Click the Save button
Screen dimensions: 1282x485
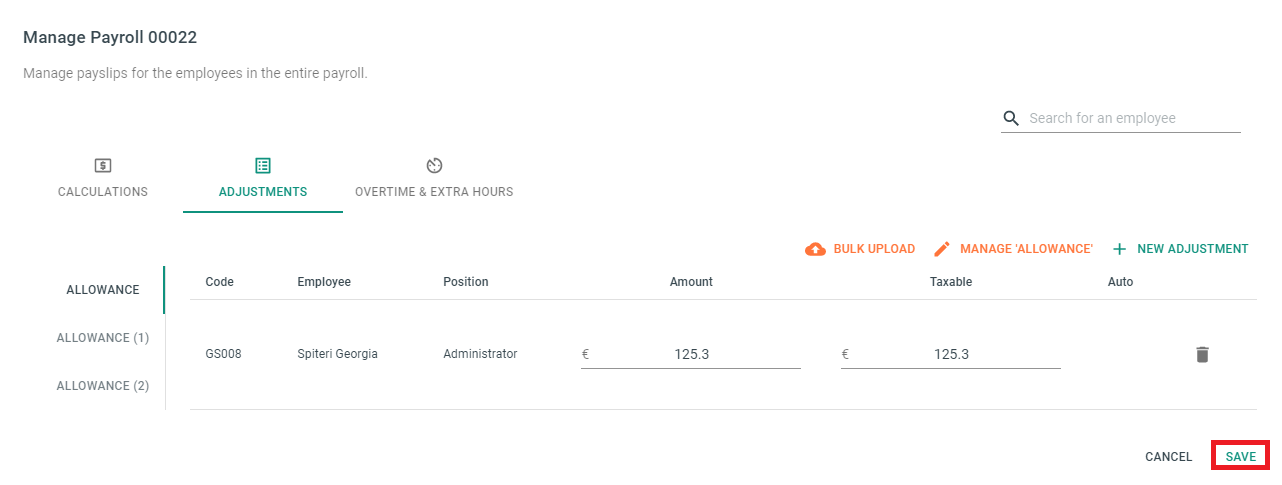point(1241,456)
